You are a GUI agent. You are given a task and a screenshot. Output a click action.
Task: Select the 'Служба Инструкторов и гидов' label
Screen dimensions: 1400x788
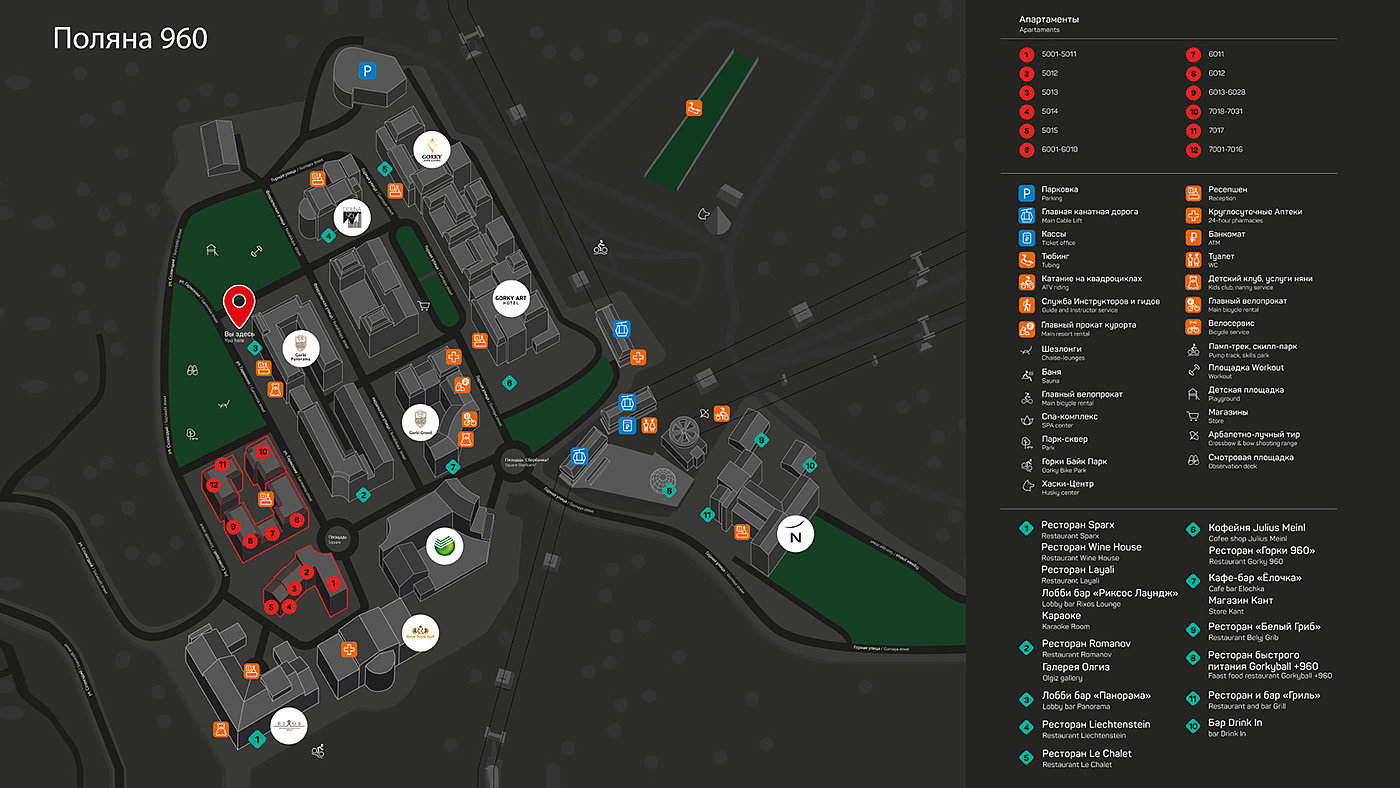pyautogui.click(x=1101, y=301)
